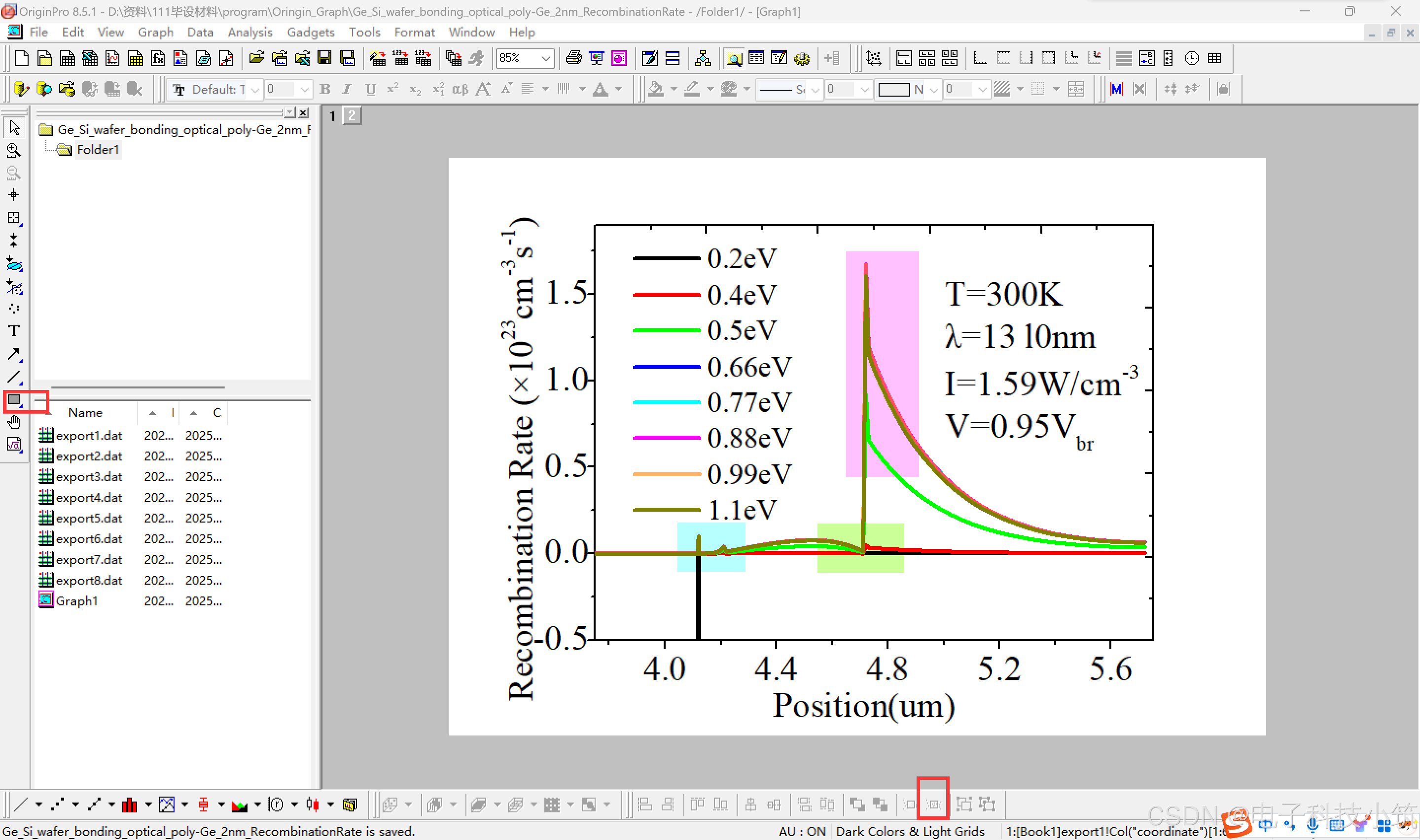
Task: Toggle Italic text formatting
Action: [347, 89]
